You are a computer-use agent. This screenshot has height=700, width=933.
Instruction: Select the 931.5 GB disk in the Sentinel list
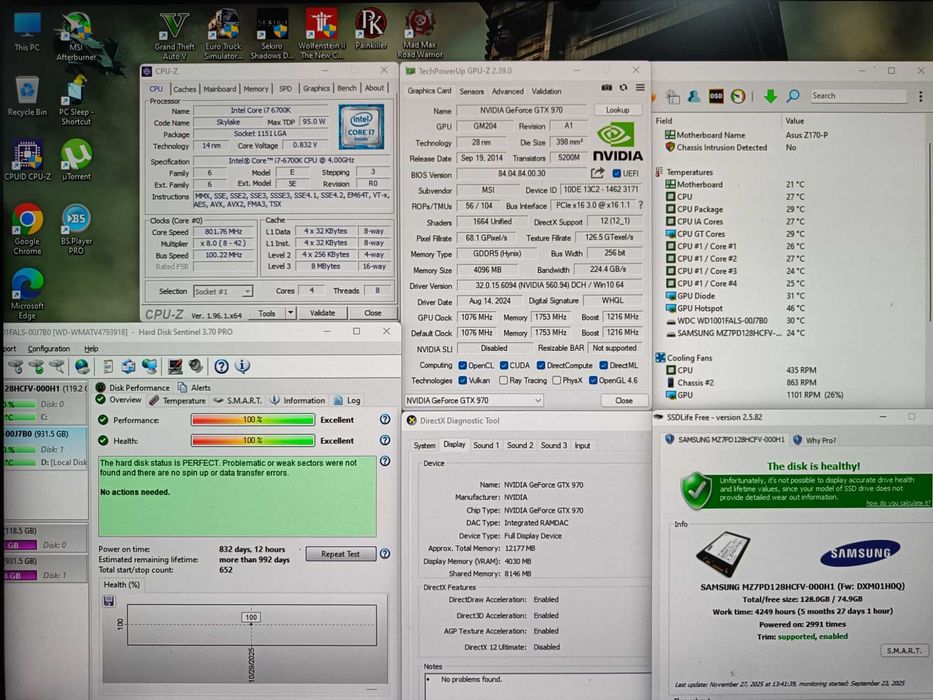pos(45,448)
